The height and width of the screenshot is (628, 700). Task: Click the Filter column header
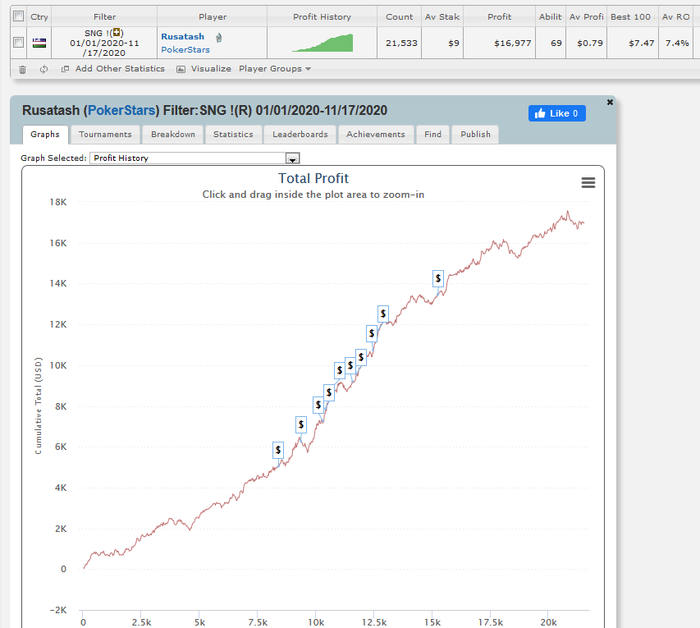104,17
